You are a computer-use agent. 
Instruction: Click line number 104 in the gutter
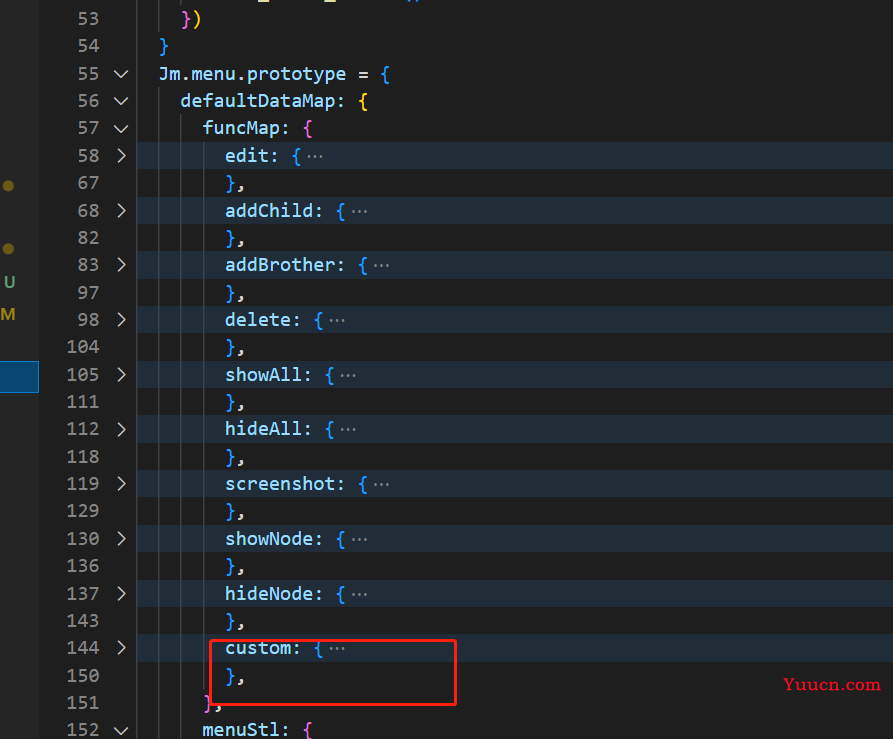(83, 347)
